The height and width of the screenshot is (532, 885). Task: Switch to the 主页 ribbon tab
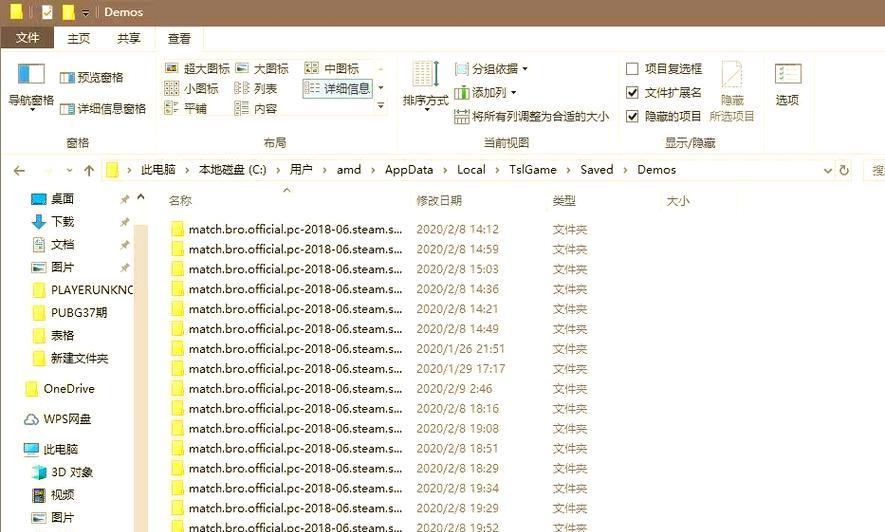tap(78, 38)
